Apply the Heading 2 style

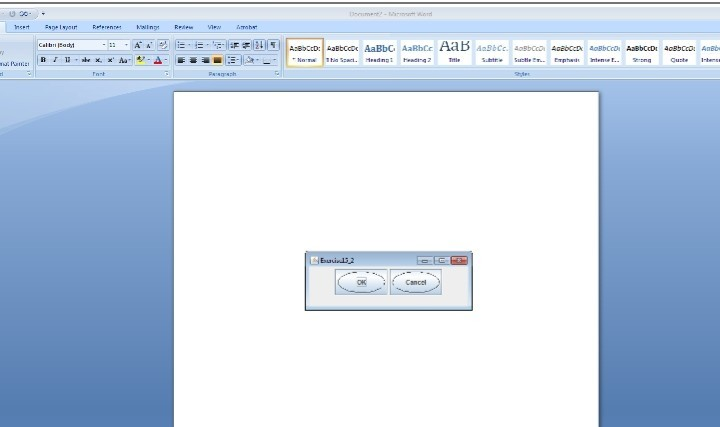pyautogui.click(x=417, y=52)
